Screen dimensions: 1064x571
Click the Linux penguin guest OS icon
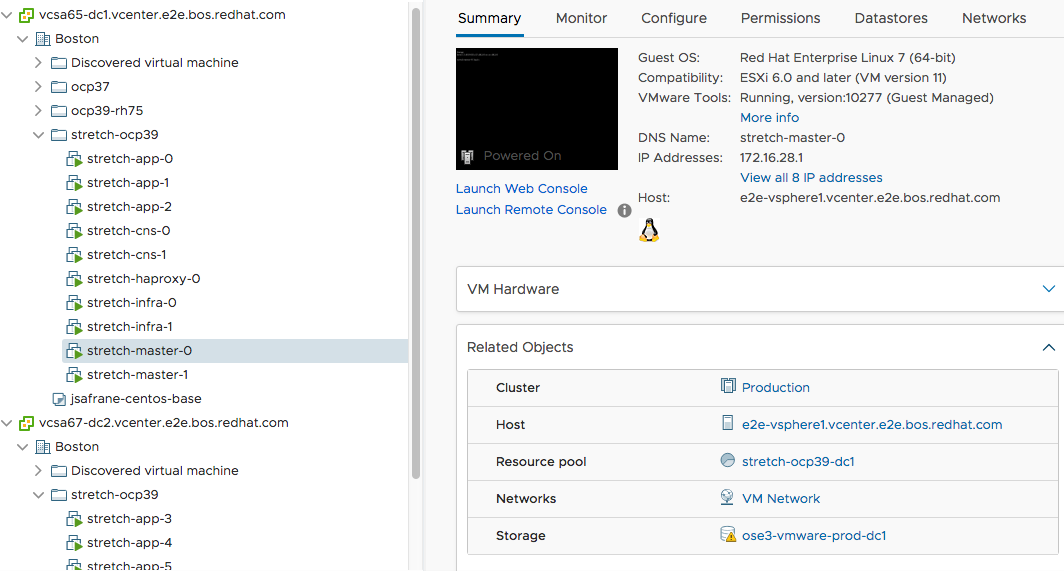click(x=649, y=230)
